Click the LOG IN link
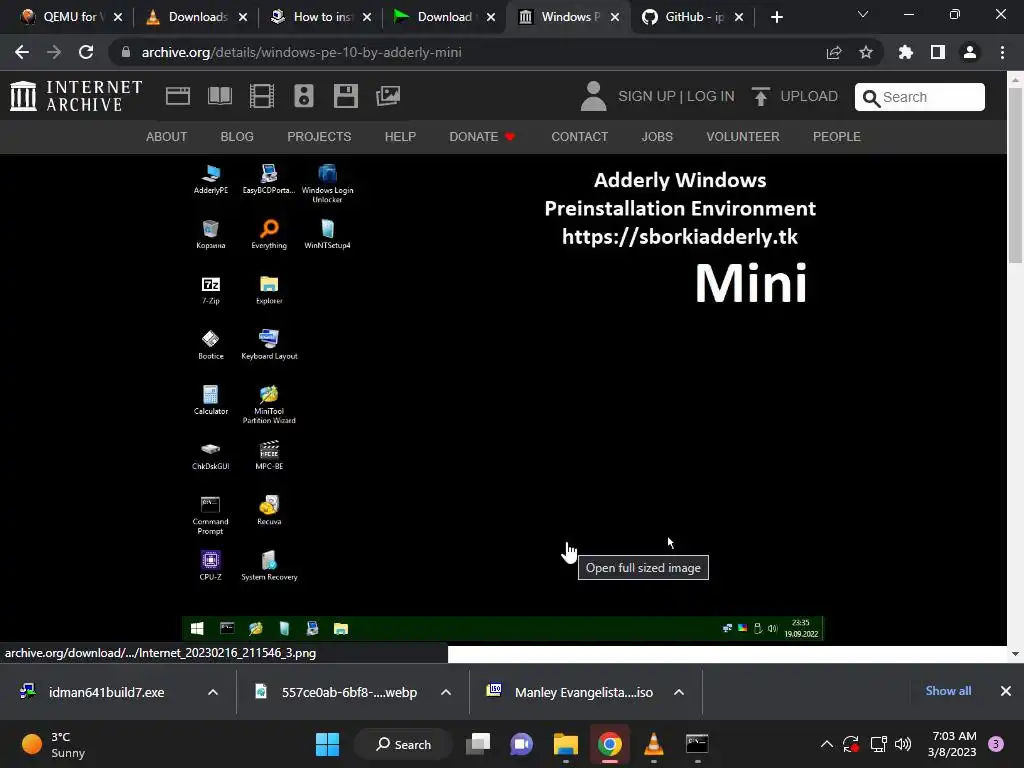1024x768 pixels. pyautogui.click(x=711, y=96)
